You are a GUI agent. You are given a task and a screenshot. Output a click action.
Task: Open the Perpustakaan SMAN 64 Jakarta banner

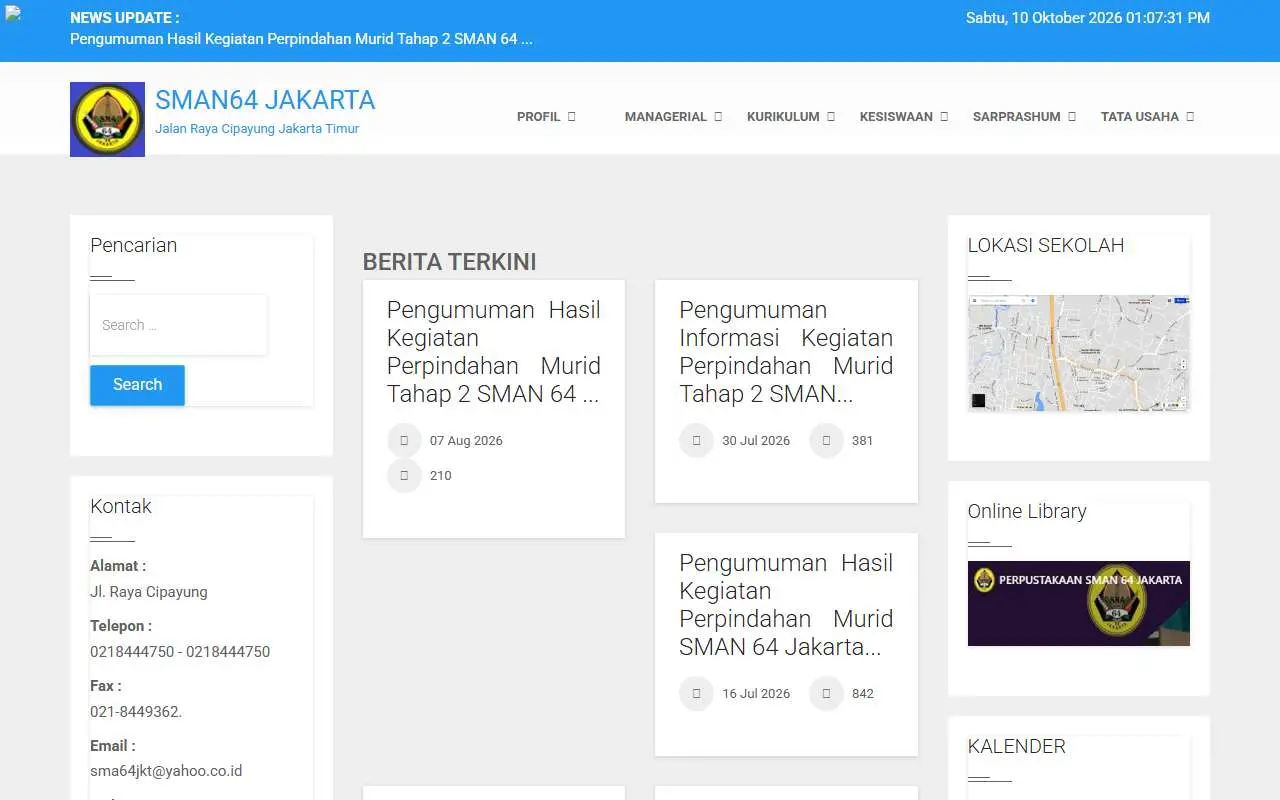(x=1078, y=603)
